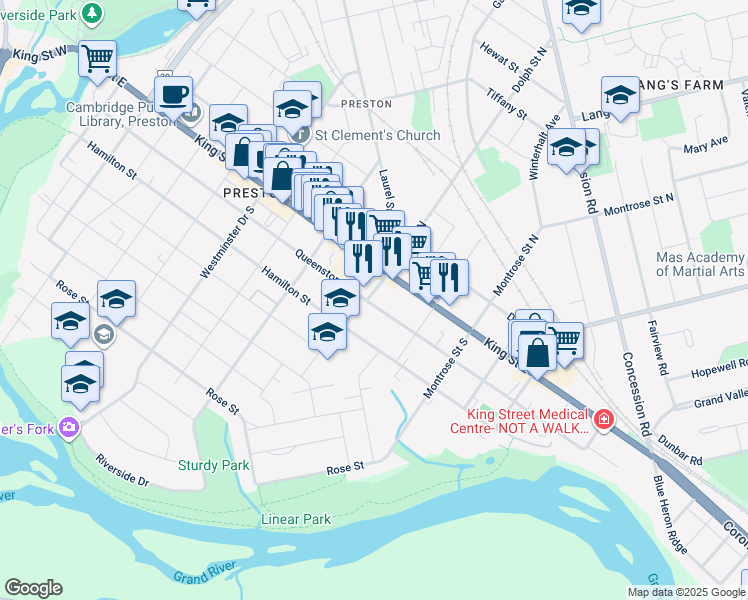Select the shopping bag marker near Concession Rd
748x600 pixels.
pos(537,355)
